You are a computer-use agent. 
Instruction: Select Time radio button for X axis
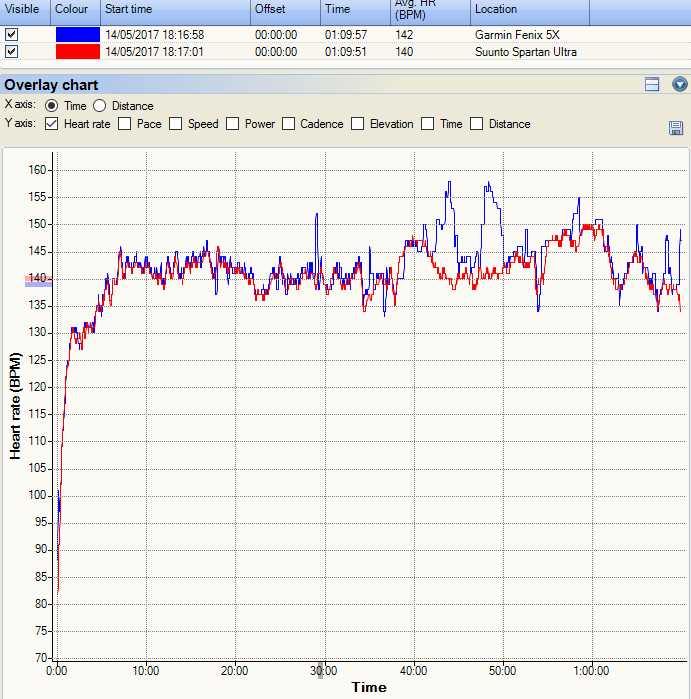pos(51,106)
